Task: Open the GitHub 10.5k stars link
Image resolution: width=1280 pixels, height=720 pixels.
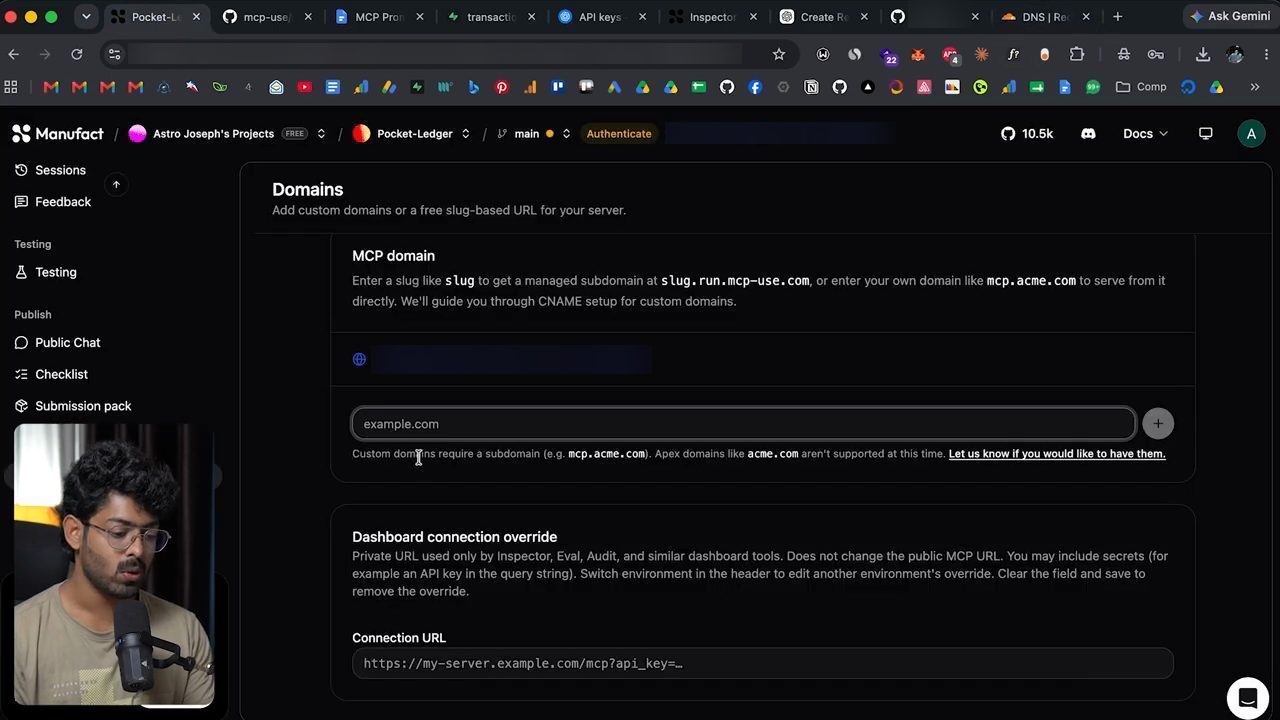Action: (1027, 133)
